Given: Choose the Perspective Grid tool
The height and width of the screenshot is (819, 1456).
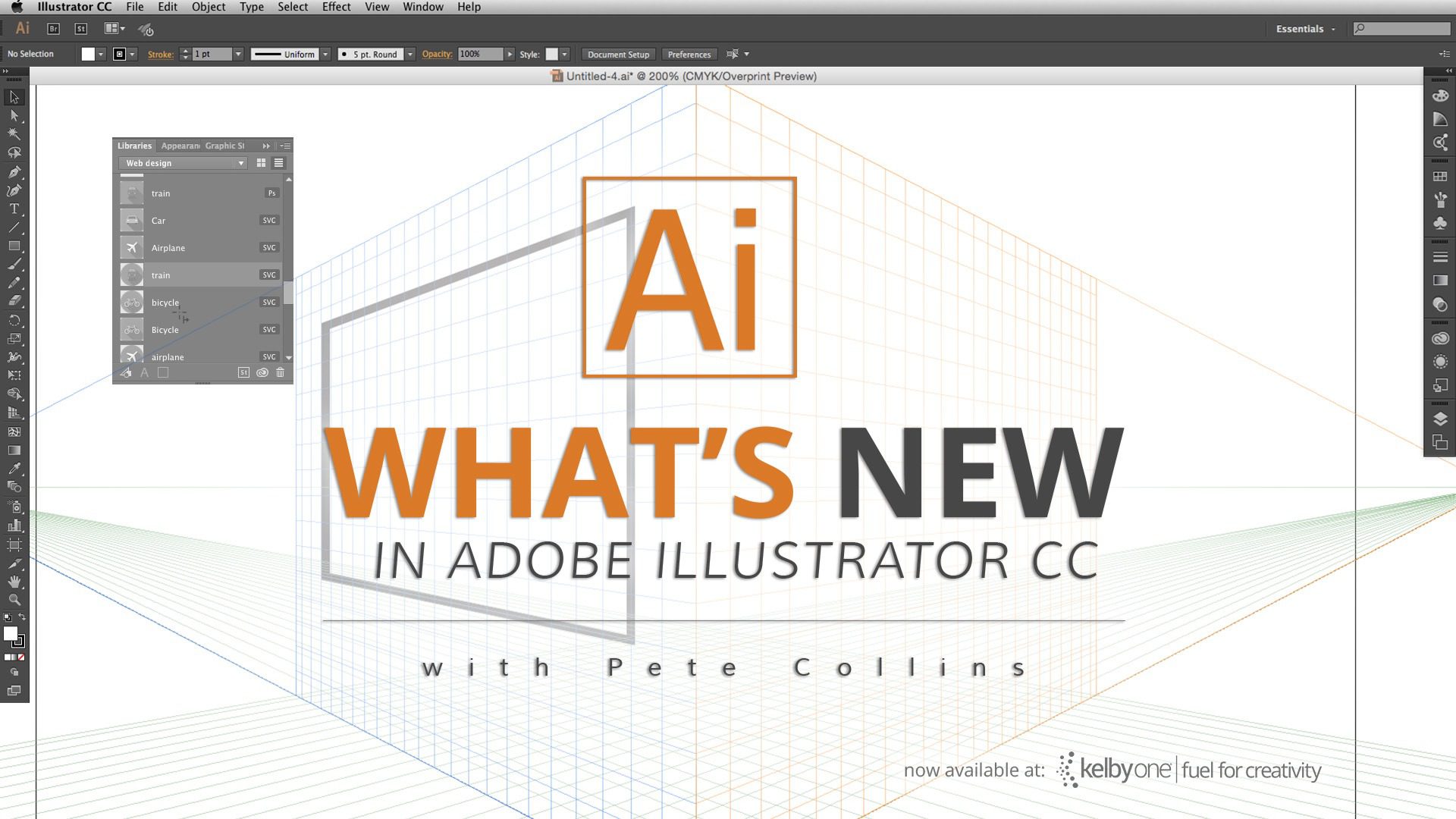Looking at the screenshot, I should click(14, 413).
